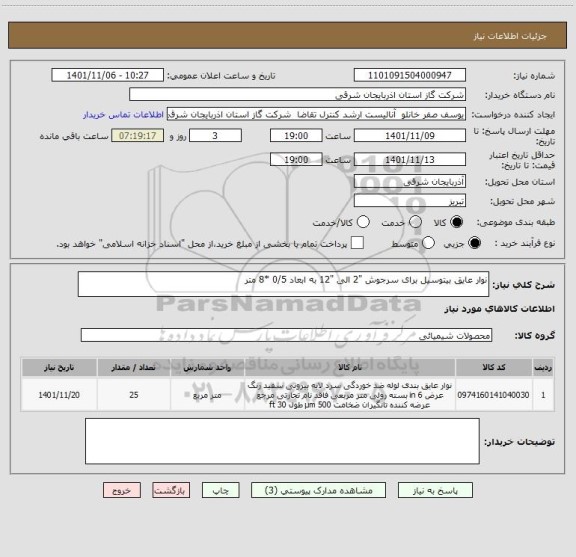Click the product name cell in row 1
This screenshot has width=576, height=557.
350,395
